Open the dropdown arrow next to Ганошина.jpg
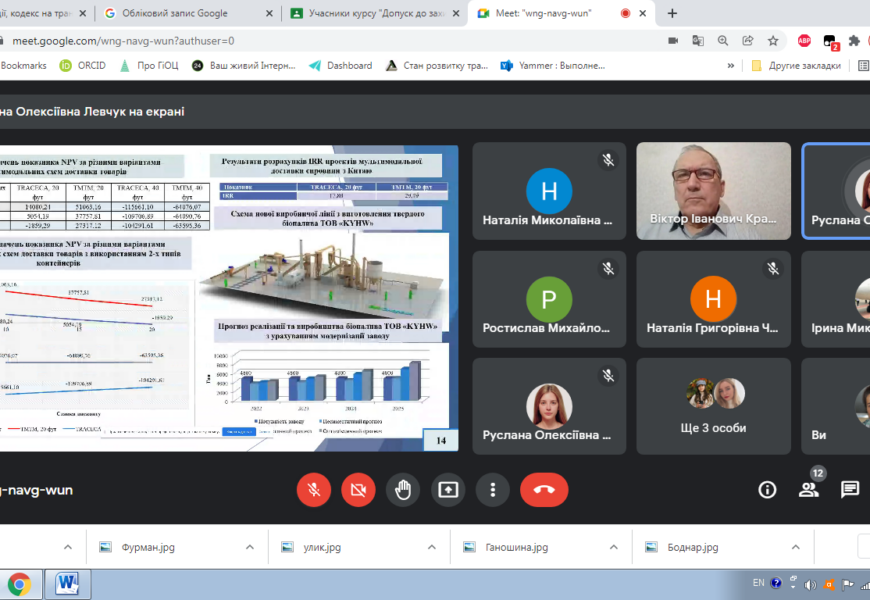 pos(614,547)
